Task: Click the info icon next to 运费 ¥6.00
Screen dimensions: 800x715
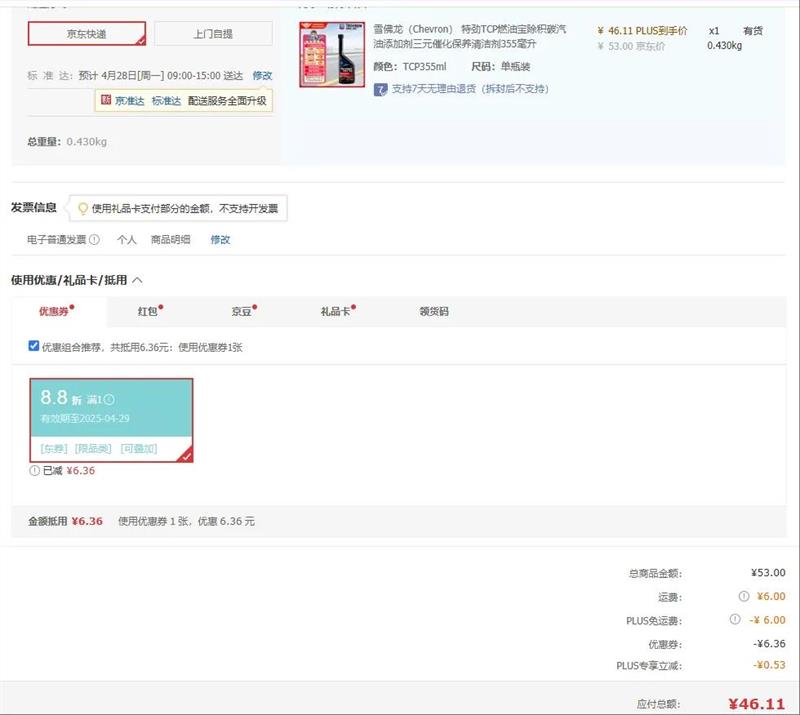Action: [x=743, y=596]
